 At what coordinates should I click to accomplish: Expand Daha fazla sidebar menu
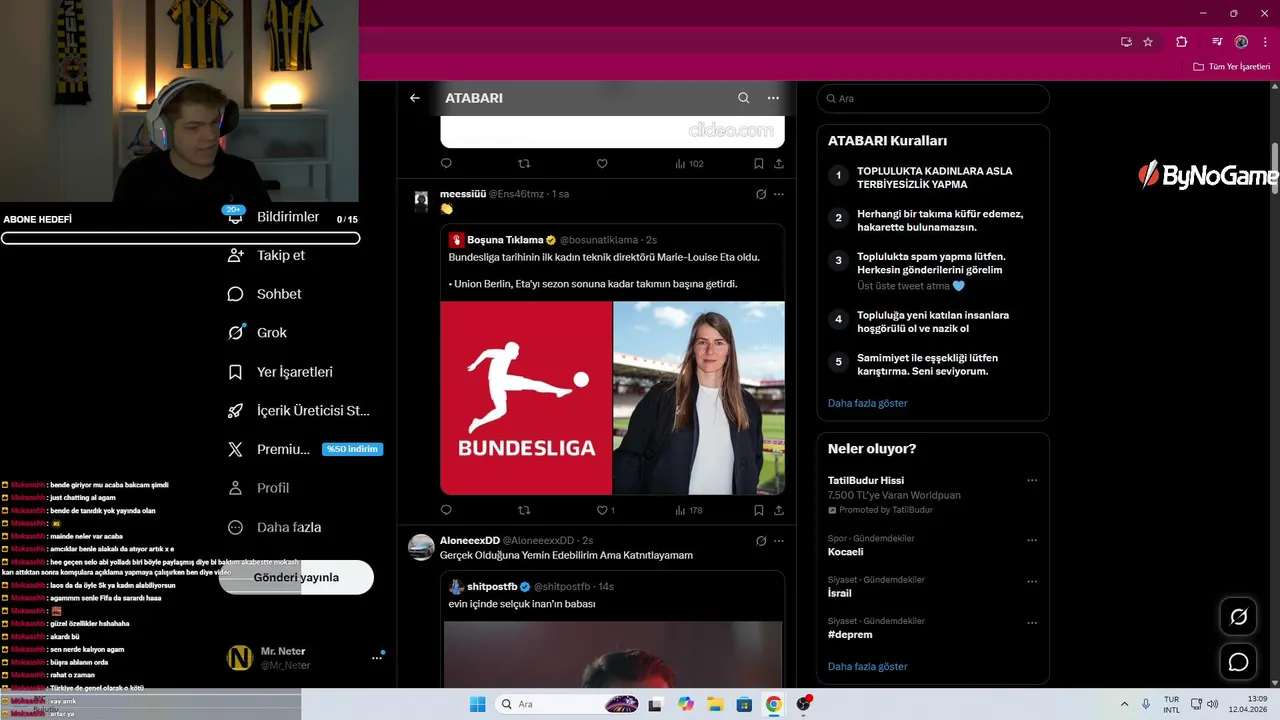click(x=275, y=527)
